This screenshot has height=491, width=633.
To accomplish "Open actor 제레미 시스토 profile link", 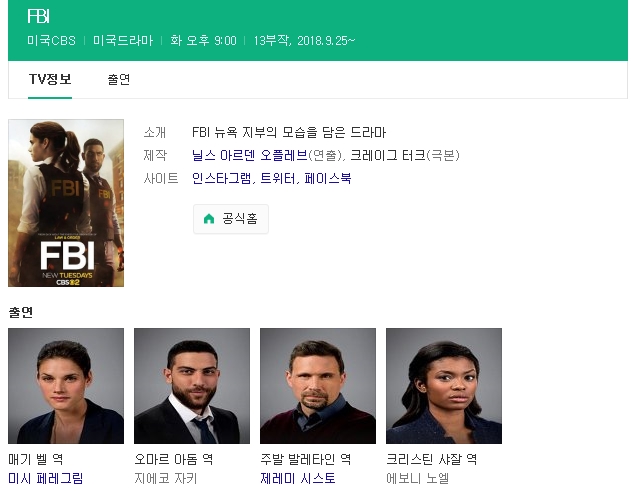I will tap(298, 479).
